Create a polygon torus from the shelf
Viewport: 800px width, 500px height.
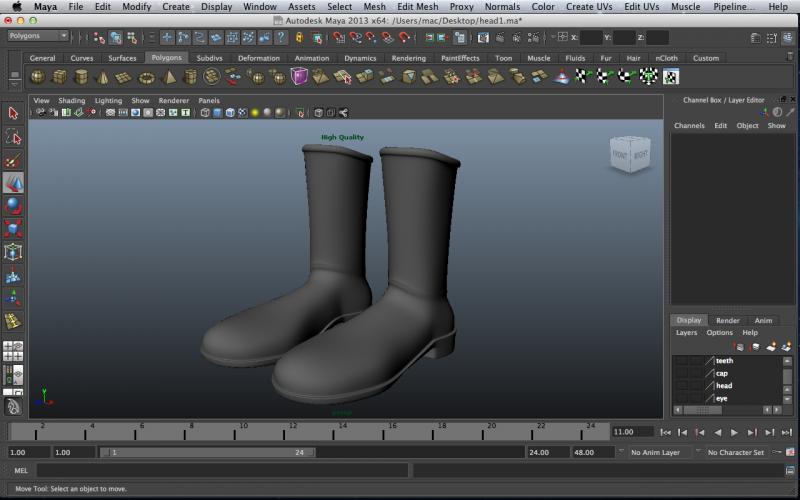(x=147, y=77)
